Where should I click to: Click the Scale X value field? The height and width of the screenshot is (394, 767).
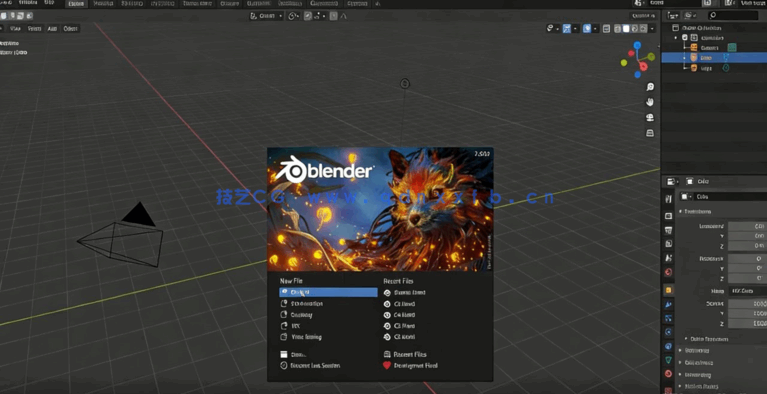click(747, 303)
